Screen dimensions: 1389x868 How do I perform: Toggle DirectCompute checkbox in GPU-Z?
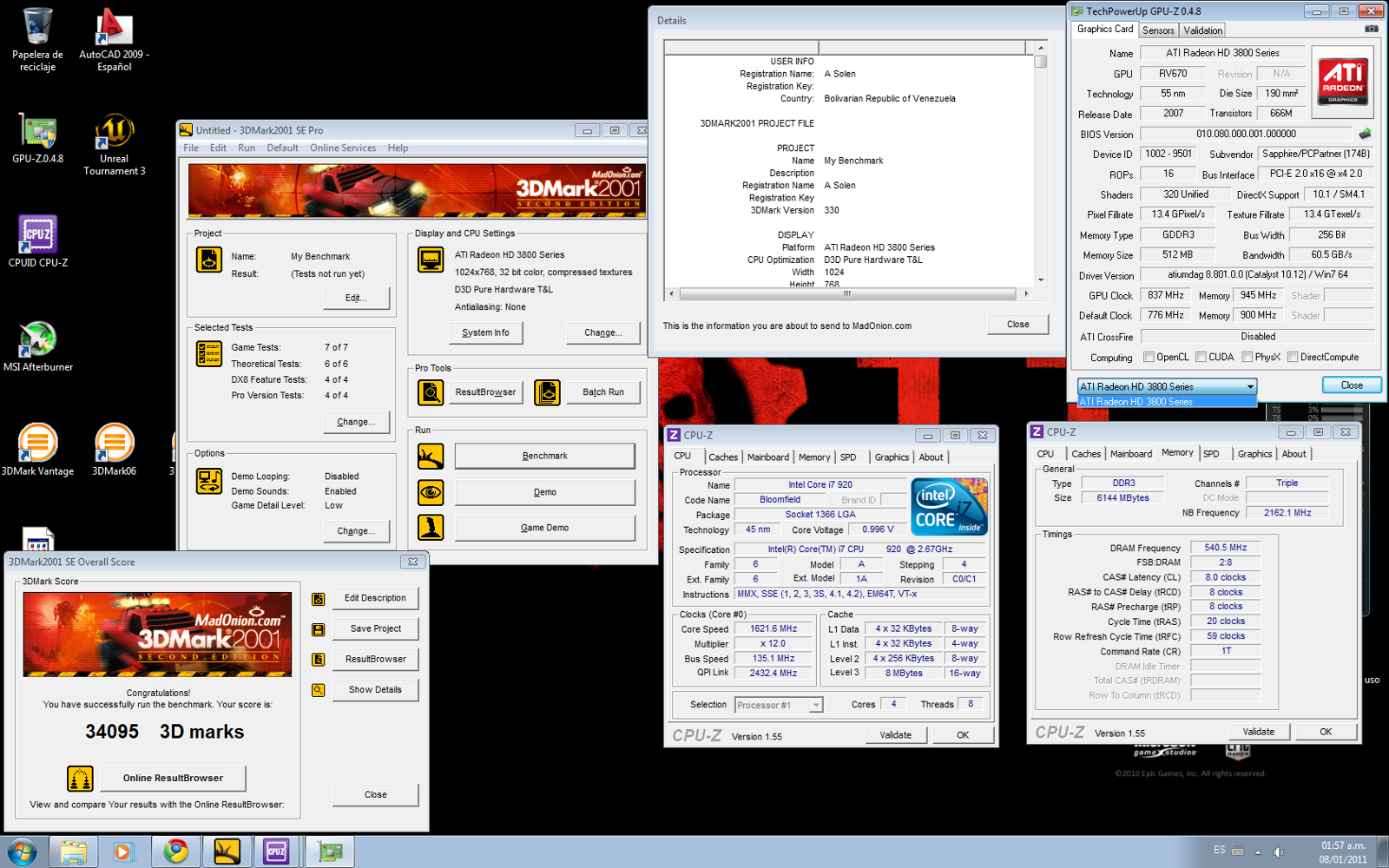point(1293,357)
